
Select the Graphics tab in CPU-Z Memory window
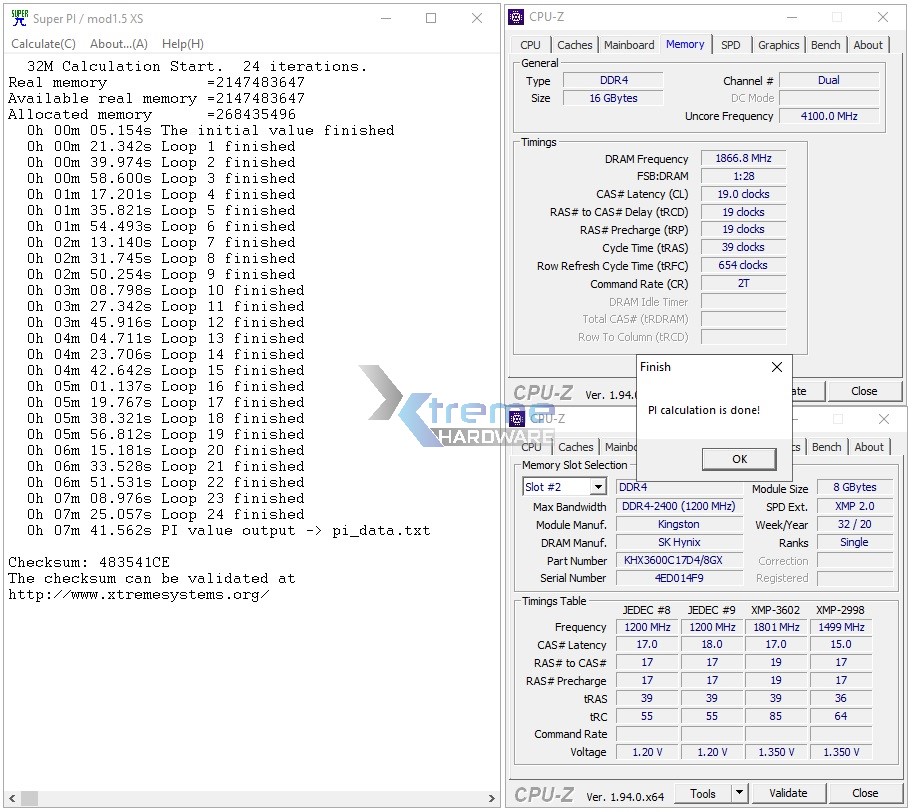tap(778, 45)
